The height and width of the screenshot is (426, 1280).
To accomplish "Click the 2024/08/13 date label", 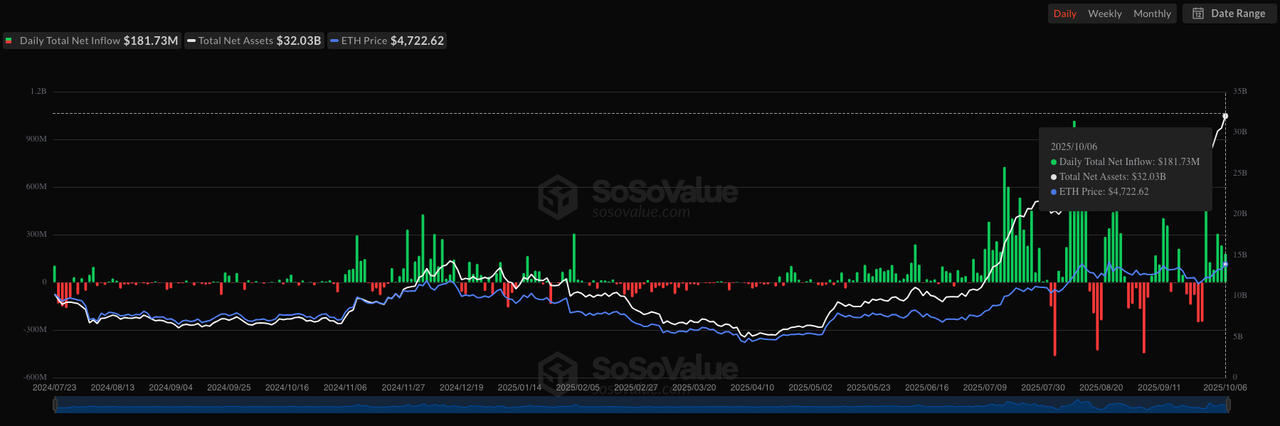I will pyautogui.click(x=112, y=386).
